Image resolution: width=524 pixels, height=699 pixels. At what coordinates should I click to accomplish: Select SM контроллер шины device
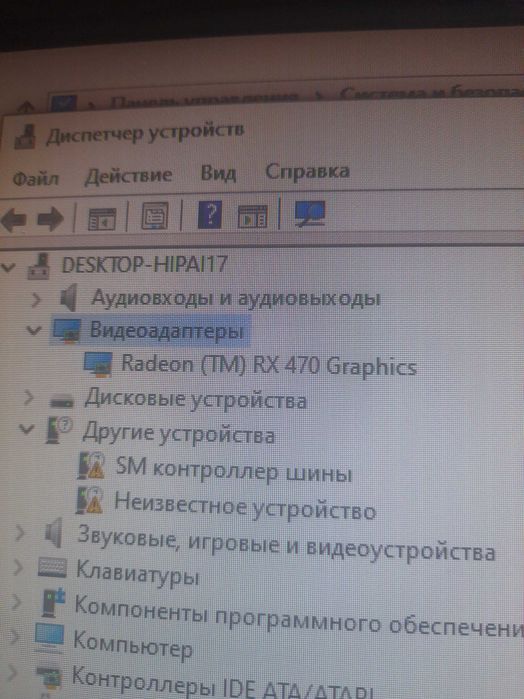click(234, 469)
